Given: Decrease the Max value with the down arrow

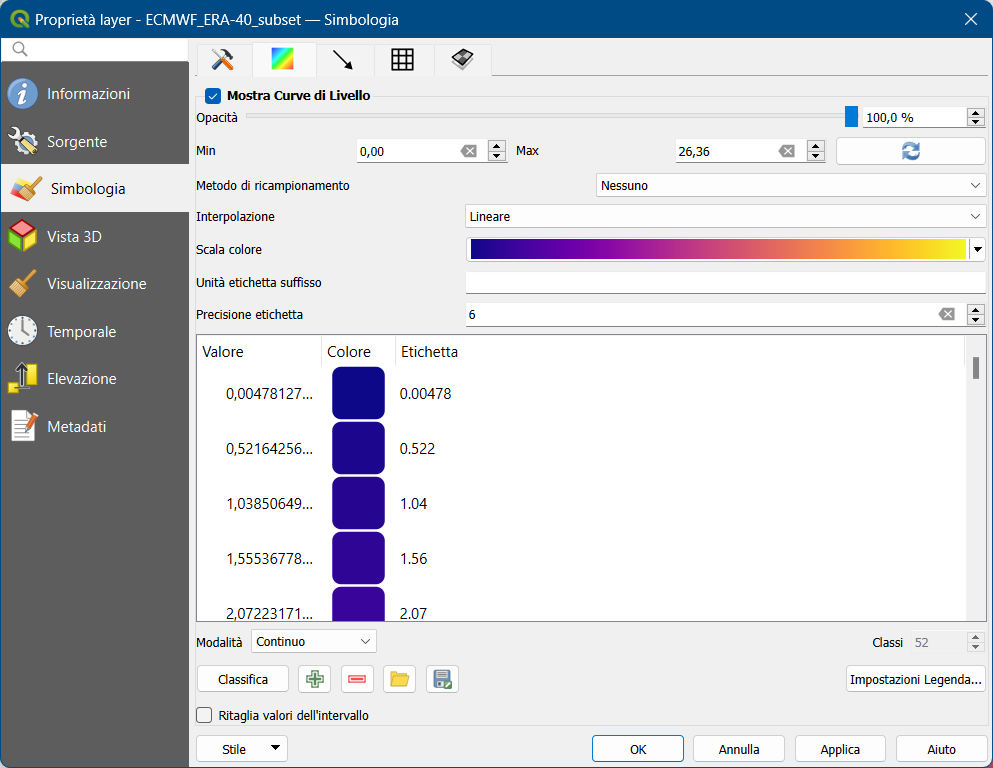Looking at the screenshot, I should 816,156.
